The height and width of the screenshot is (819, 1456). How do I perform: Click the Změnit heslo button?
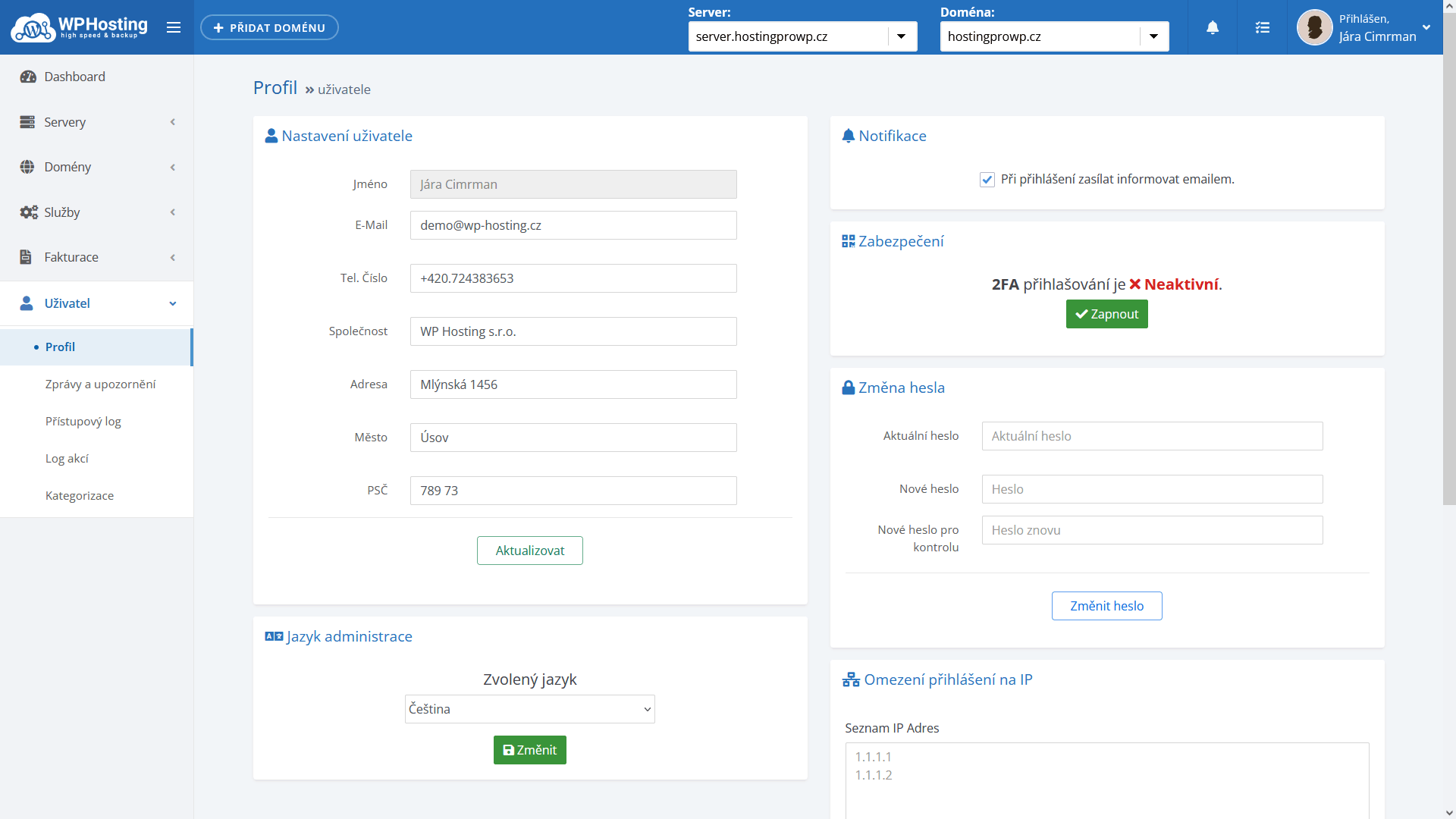[1106, 606]
